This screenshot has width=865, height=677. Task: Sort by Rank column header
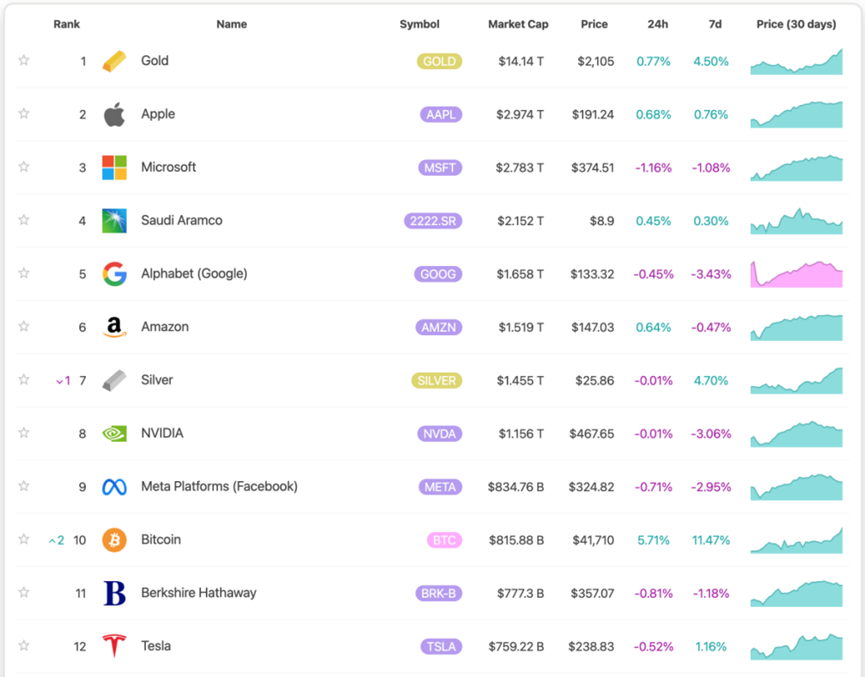67,24
